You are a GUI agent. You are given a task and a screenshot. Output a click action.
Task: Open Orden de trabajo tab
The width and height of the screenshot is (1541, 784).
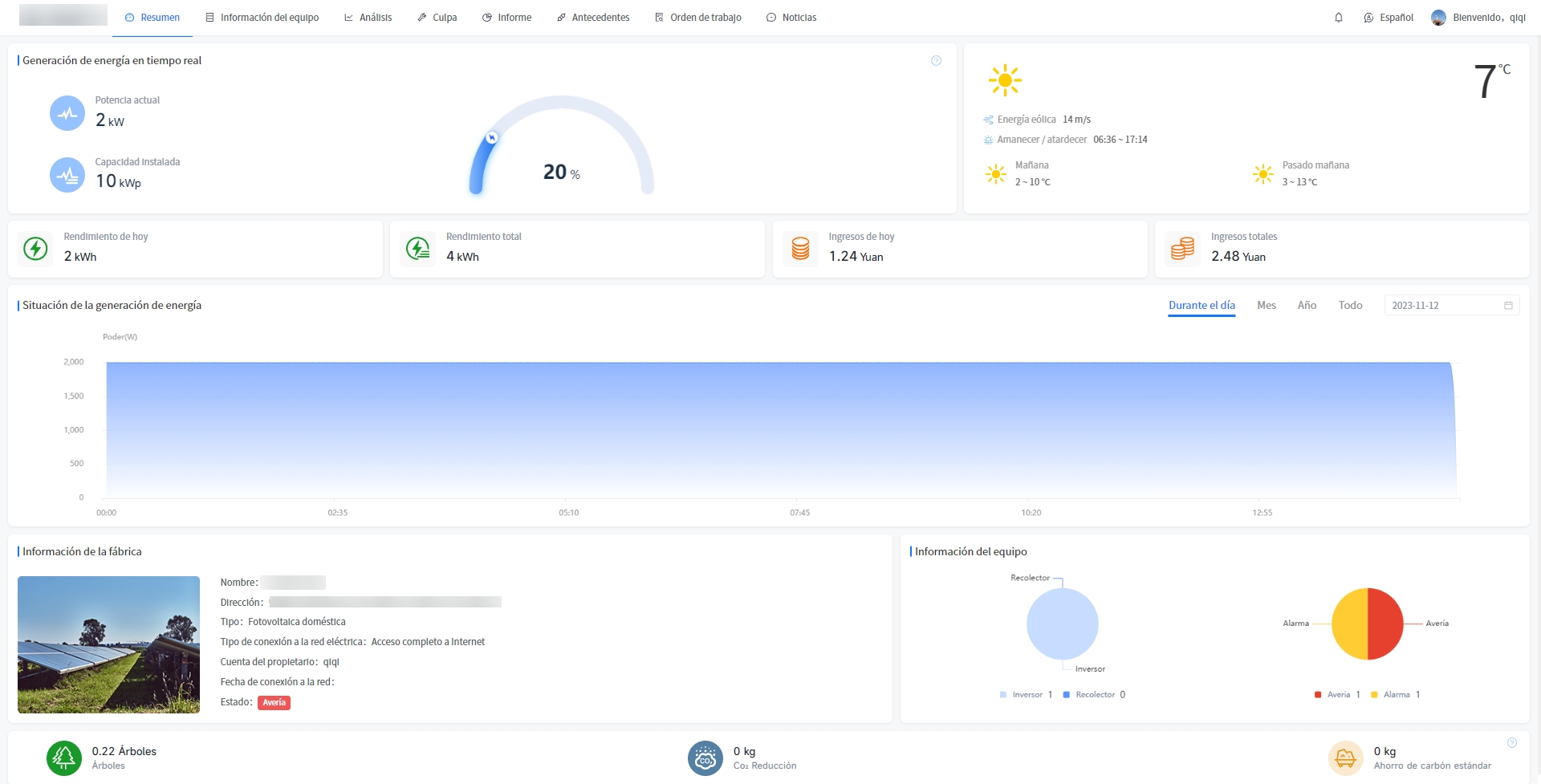pos(697,18)
